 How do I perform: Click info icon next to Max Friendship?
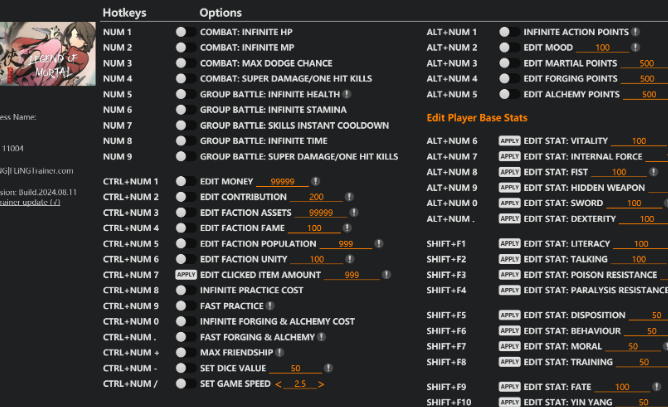point(280,353)
